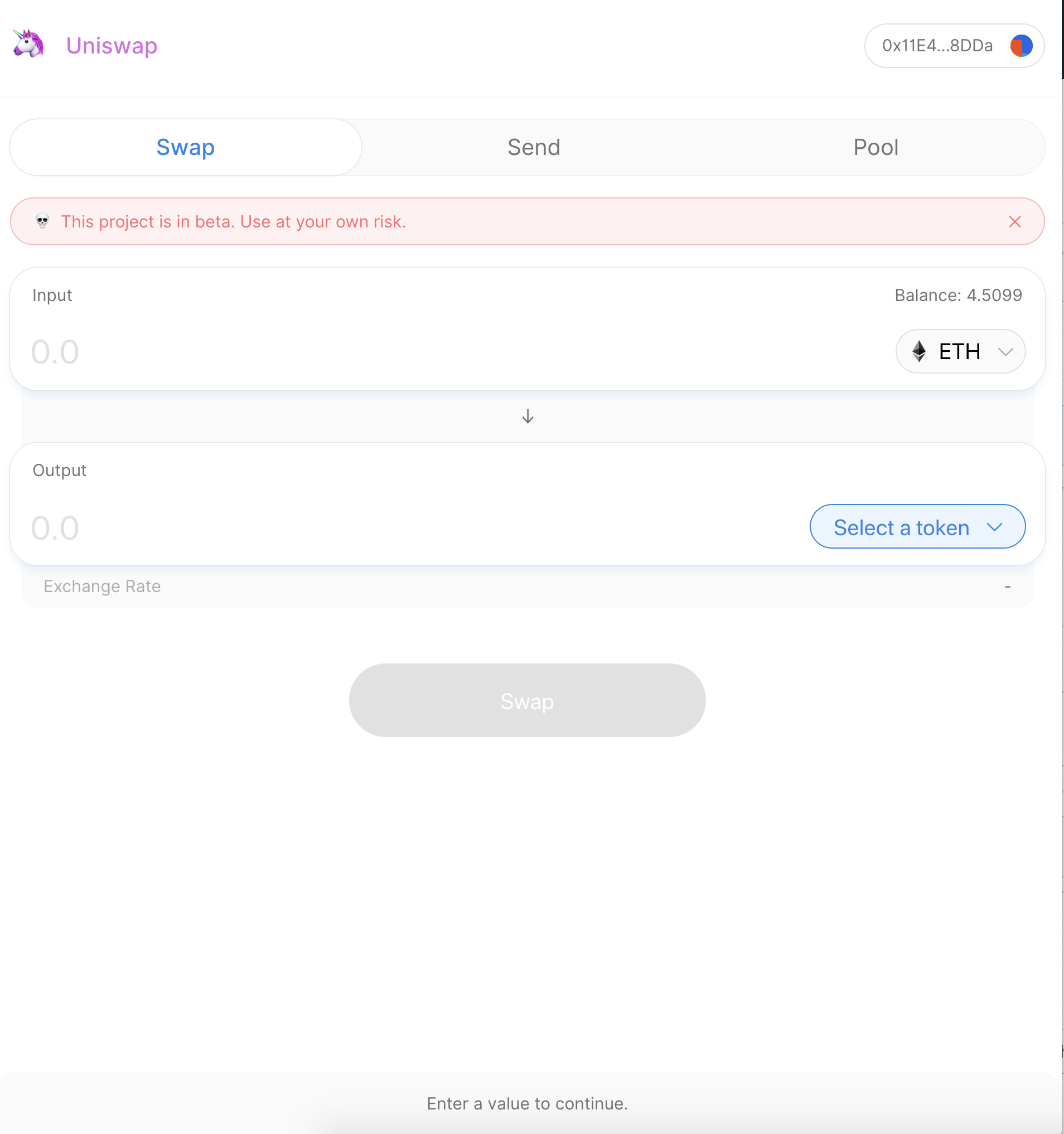Click the chevron next to ETH

pyautogui.click(x=1005, y=351)
